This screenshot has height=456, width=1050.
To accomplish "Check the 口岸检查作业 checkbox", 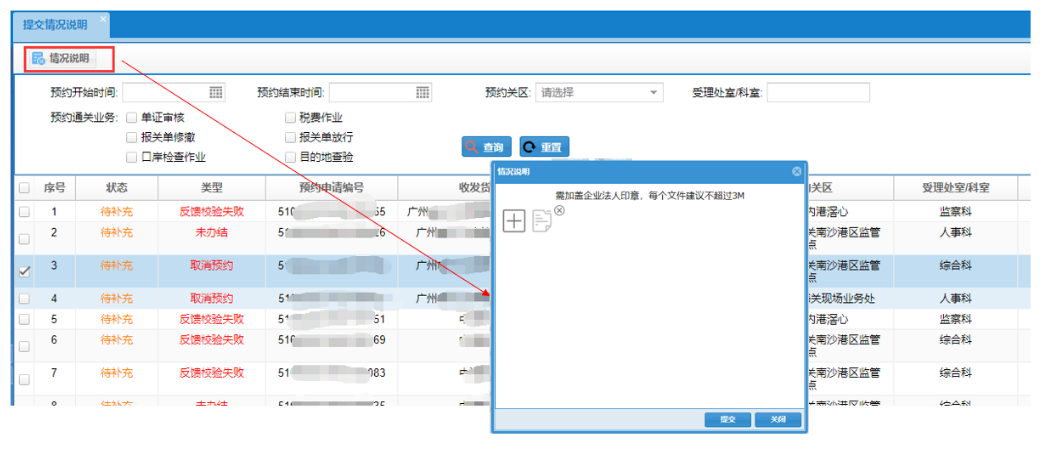I will [x=131, y=157].
